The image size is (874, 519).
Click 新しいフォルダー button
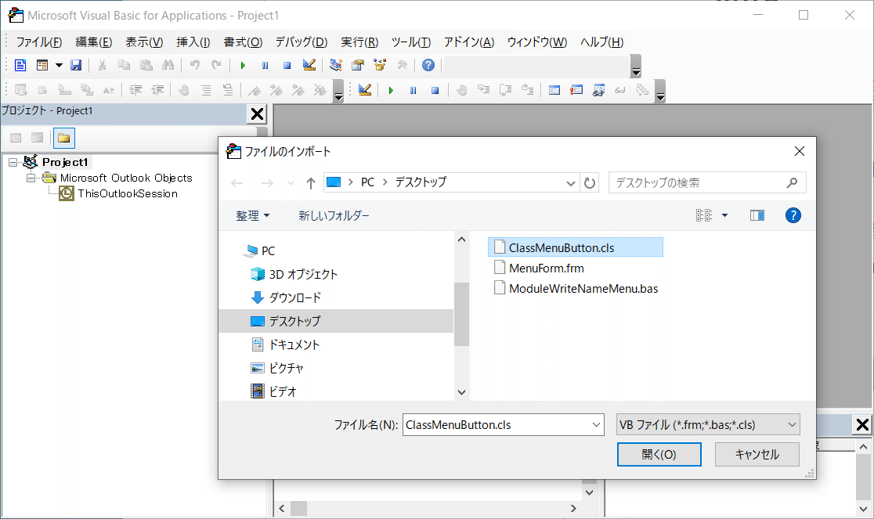(x=334, y=216)
